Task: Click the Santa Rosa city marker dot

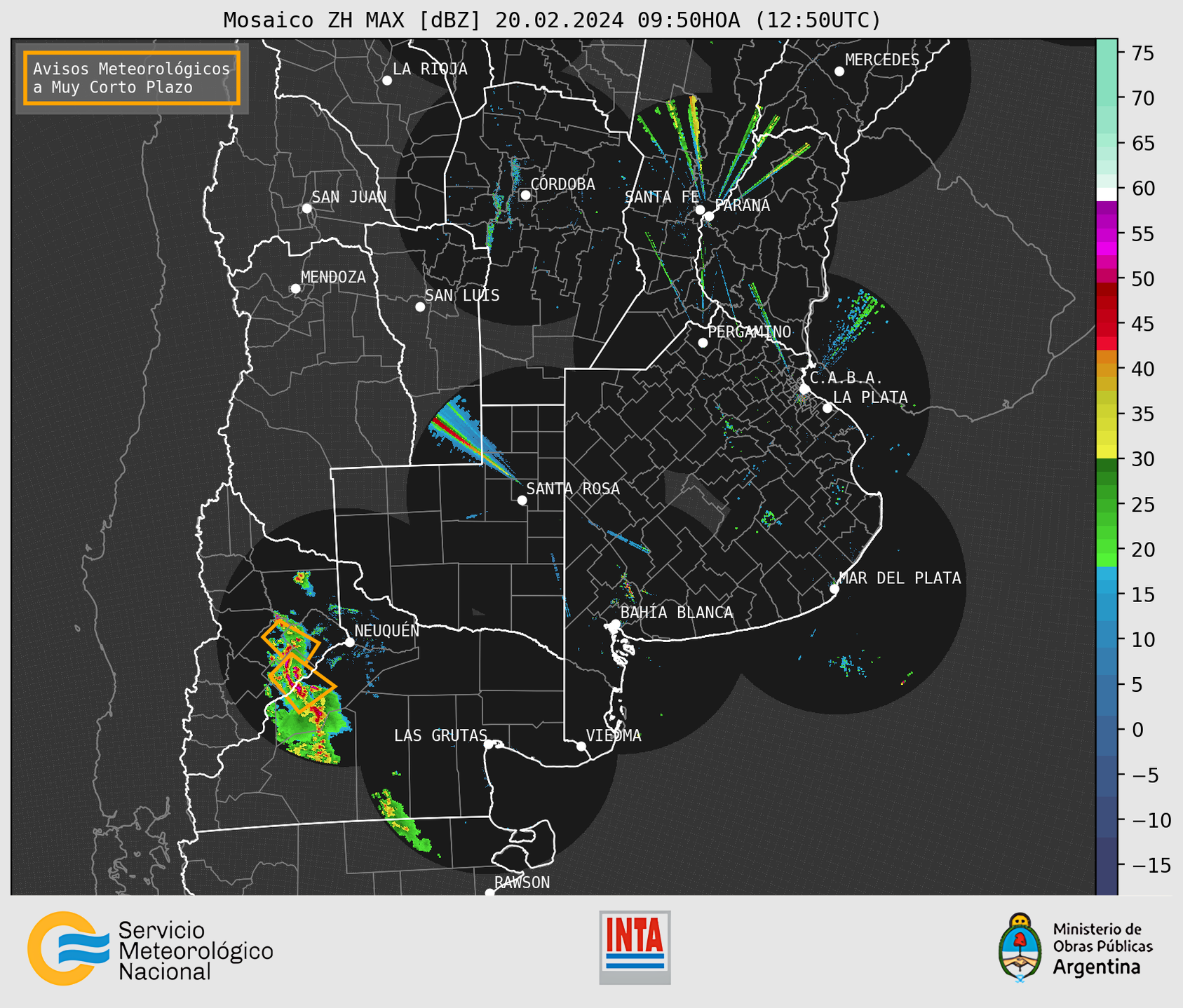Action: click(x=522, y=500)
